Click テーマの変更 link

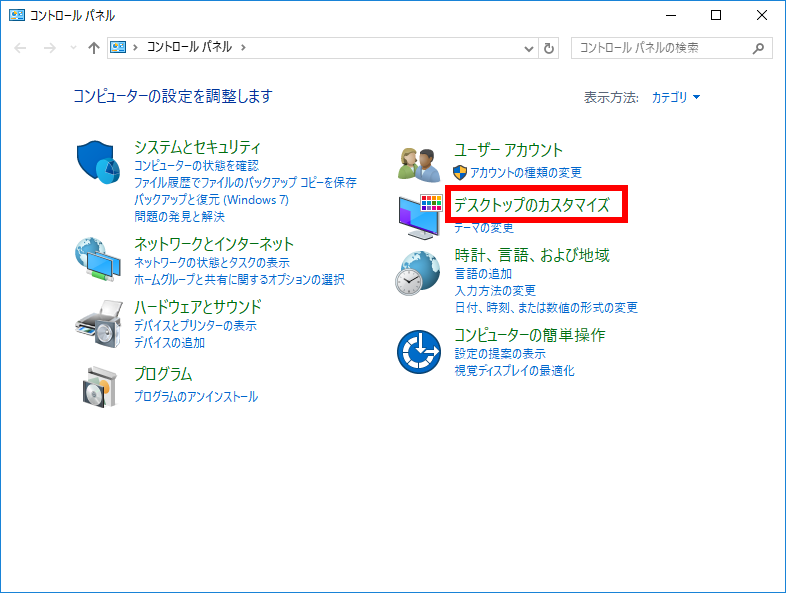coord(484,228)
